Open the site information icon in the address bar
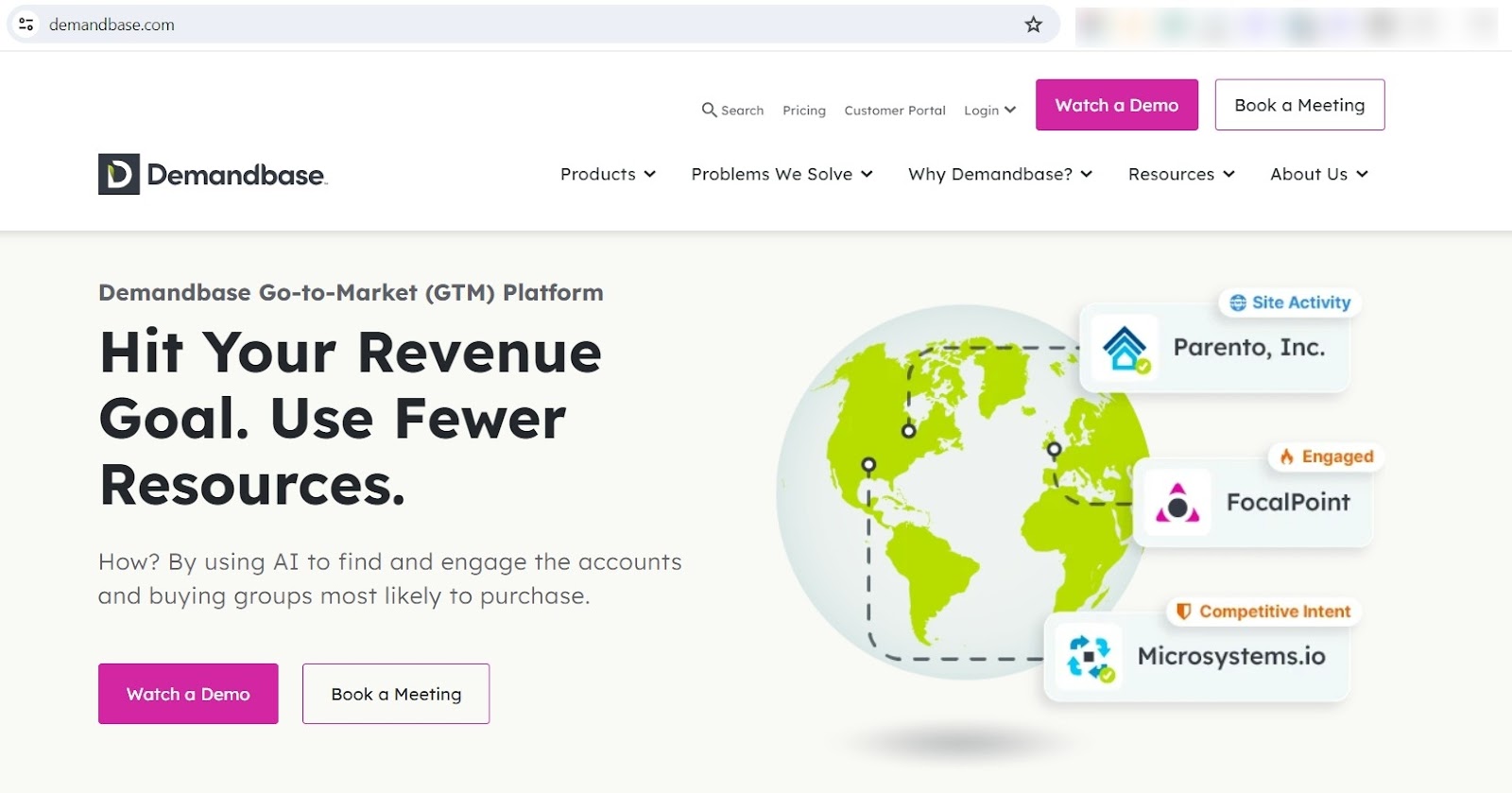 26,25
